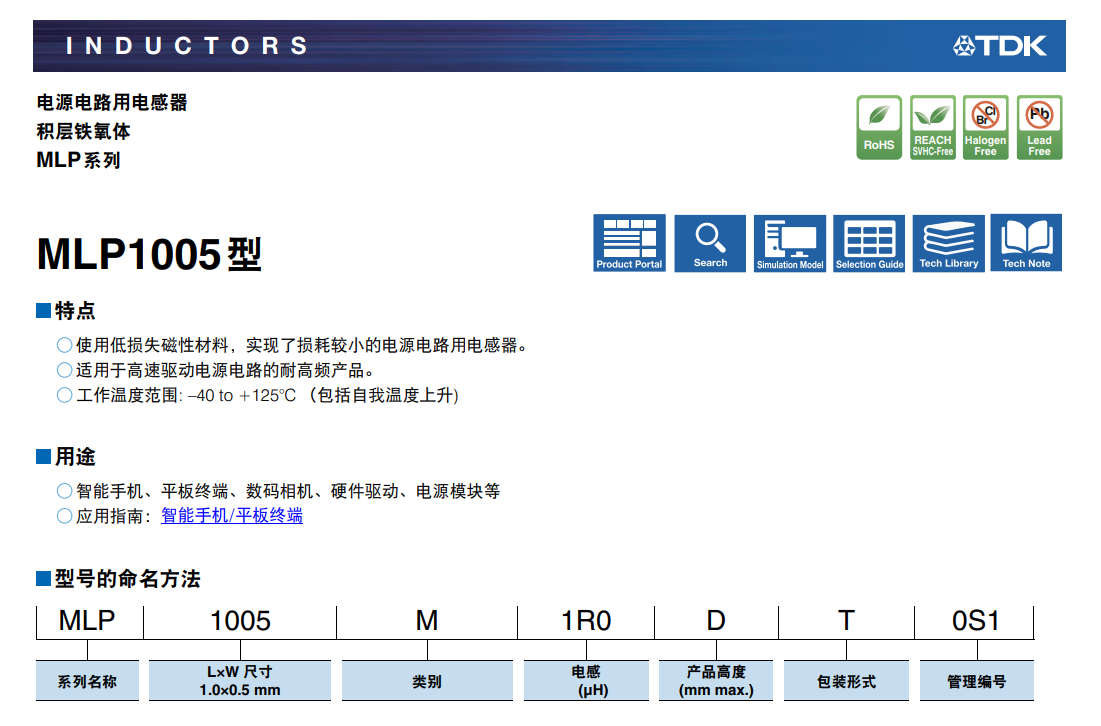
Task: Open the Tech Note book icon
Action: coord(1026,243)
